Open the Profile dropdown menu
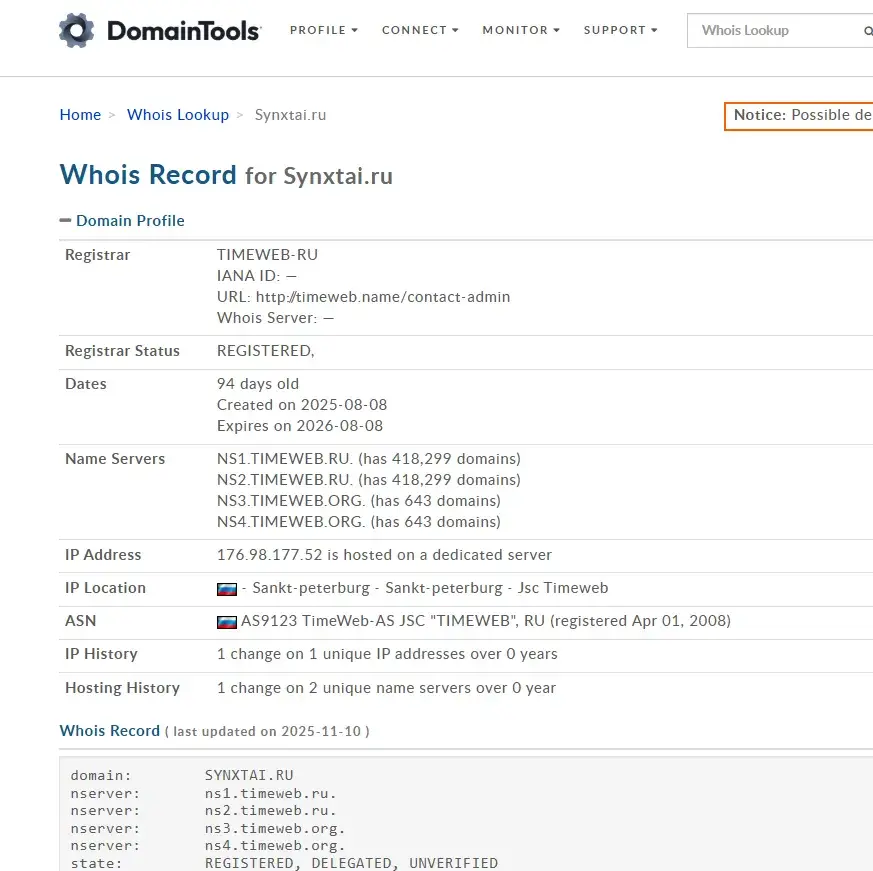 tap(324, 30)
